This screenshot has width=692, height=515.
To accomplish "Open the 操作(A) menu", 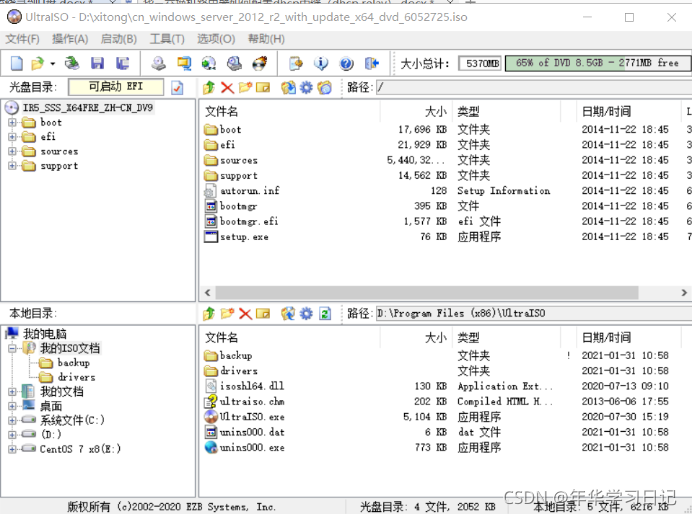I will click(70, 39).
